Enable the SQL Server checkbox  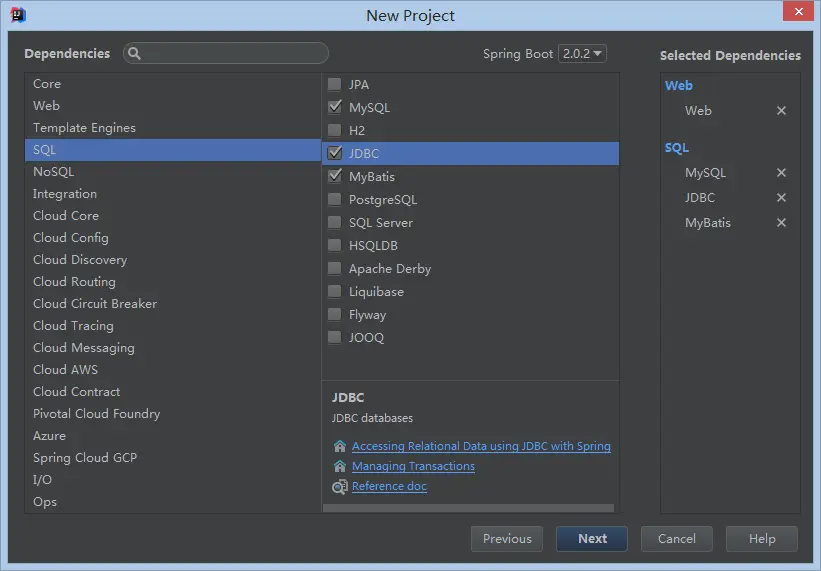click(x=334, y=222)
